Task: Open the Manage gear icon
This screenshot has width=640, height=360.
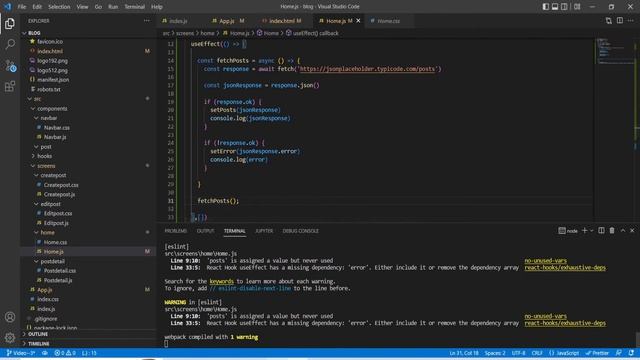Action: [10, 338]
